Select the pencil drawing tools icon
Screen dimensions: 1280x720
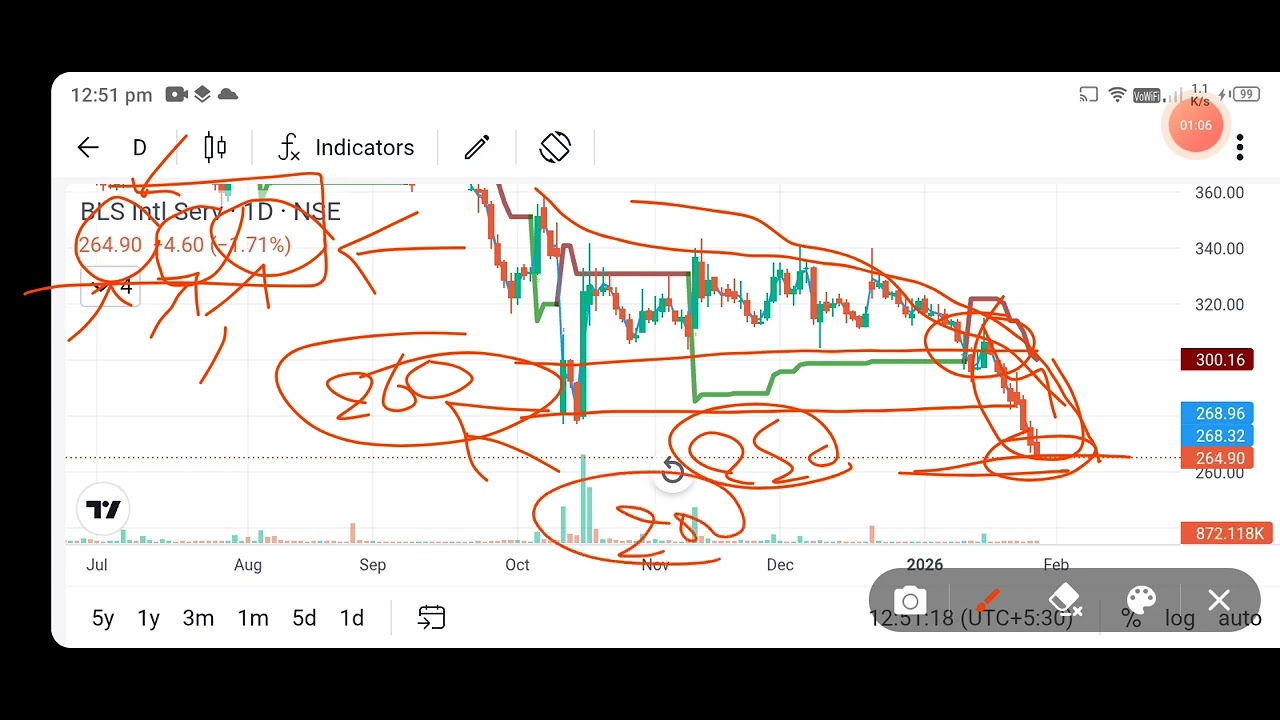(477, 148)
